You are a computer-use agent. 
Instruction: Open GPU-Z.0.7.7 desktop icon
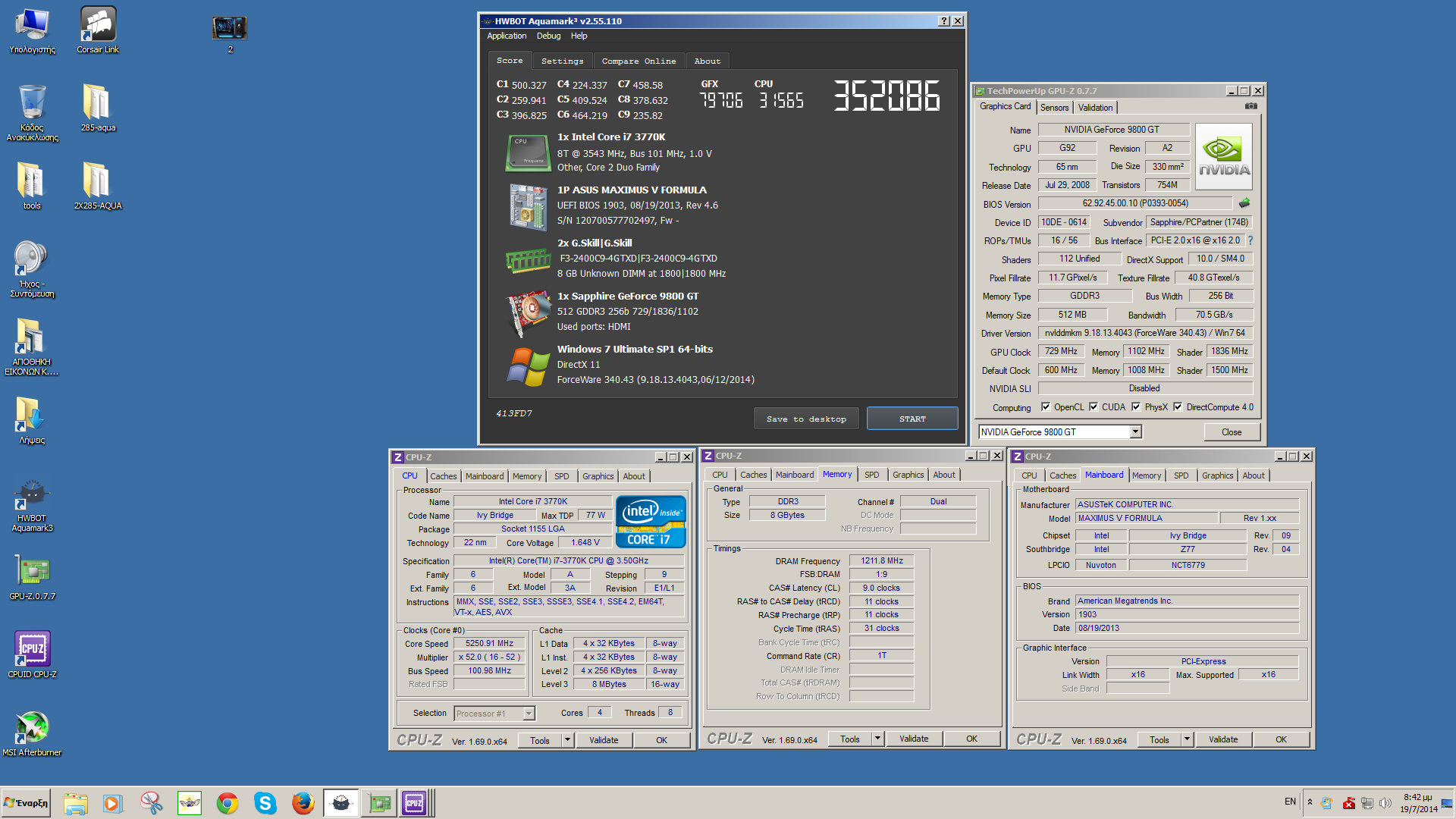(32, 578)
